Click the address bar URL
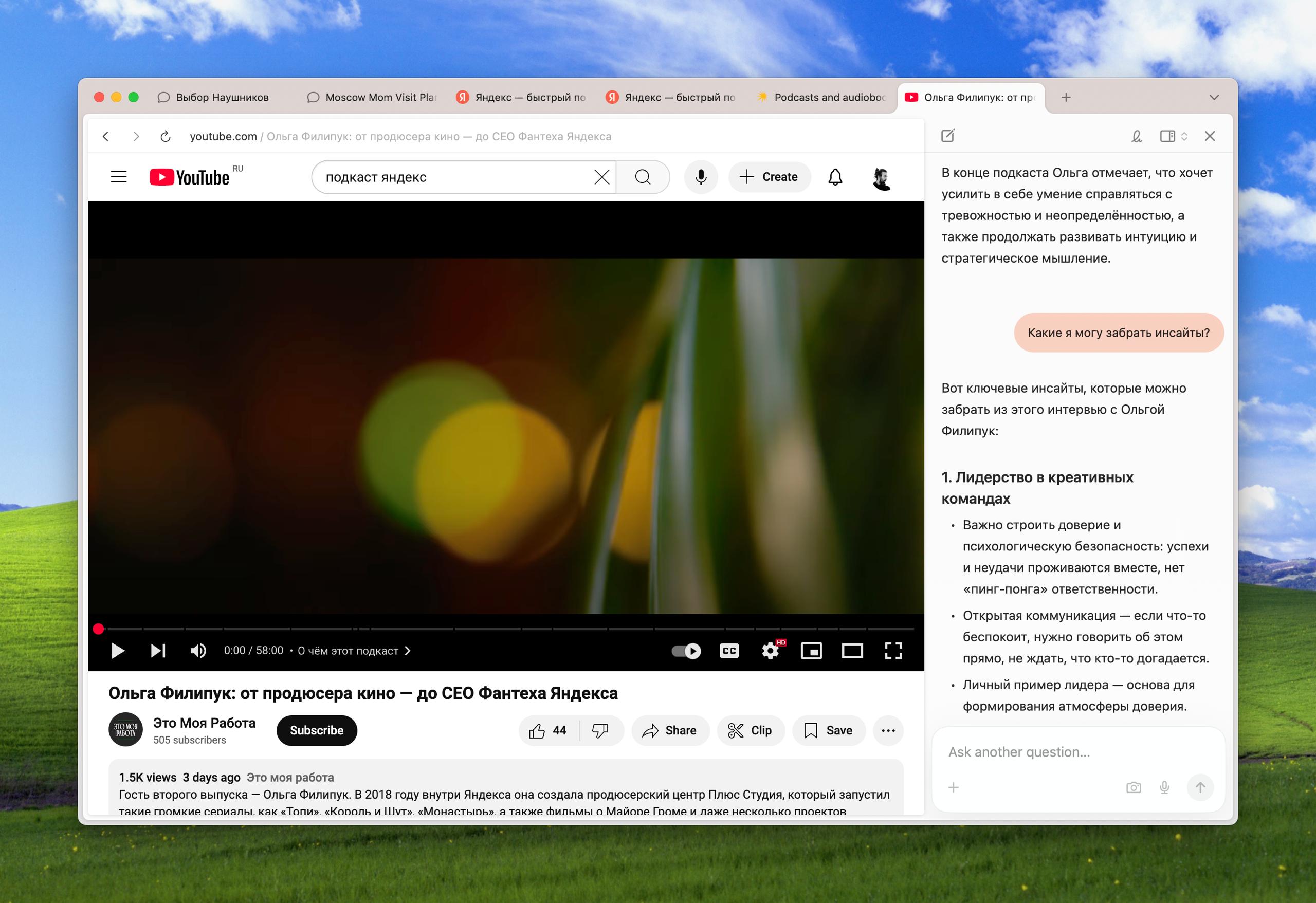Screen dimensions: 1316x903 click(400, 136)
